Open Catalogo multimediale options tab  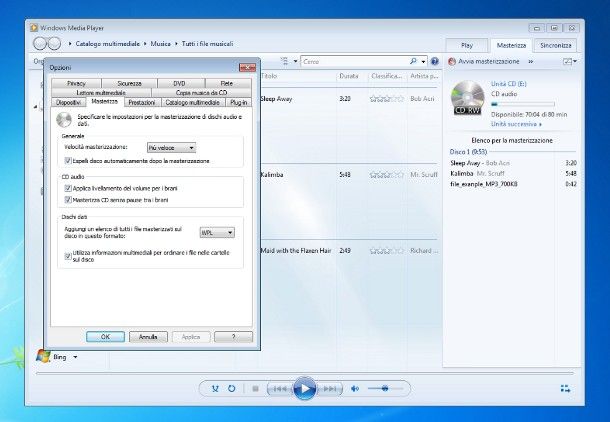(193, 102)
